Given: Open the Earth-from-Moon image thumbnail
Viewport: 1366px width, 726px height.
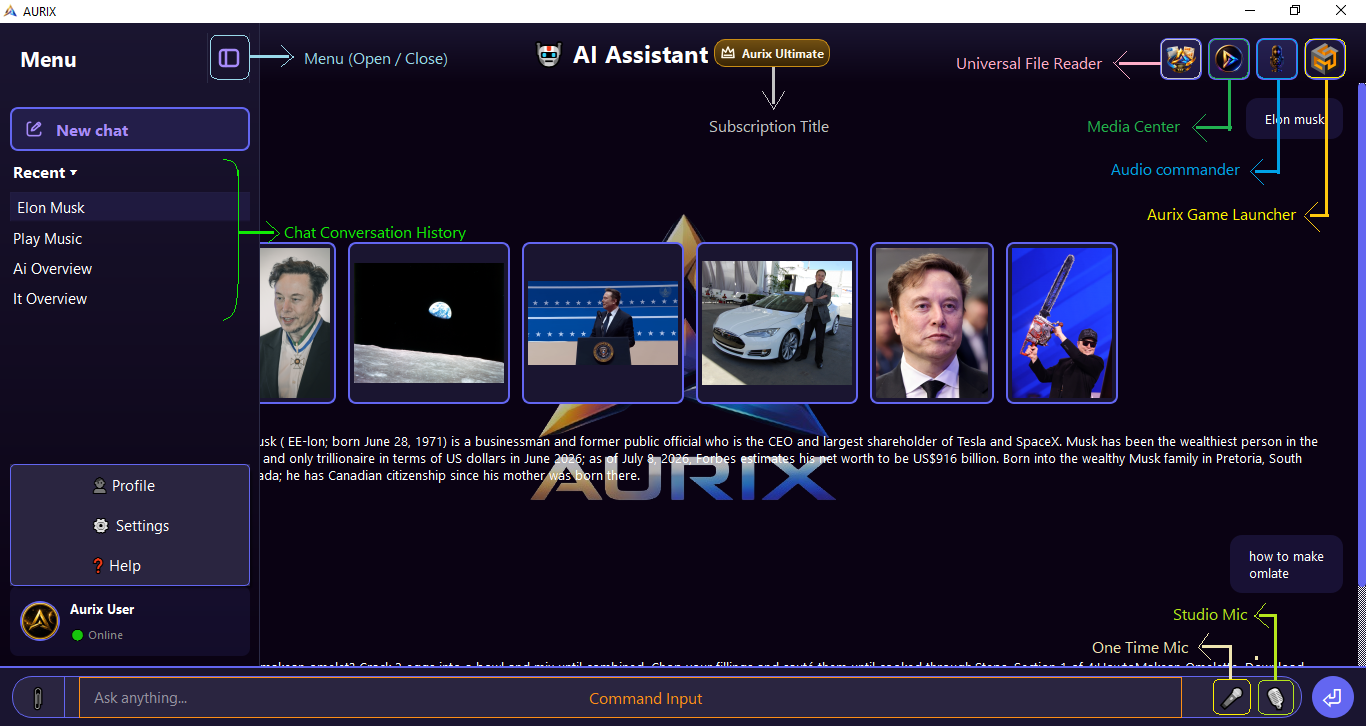Looking at the screenshot, I should tap(429, 323).
